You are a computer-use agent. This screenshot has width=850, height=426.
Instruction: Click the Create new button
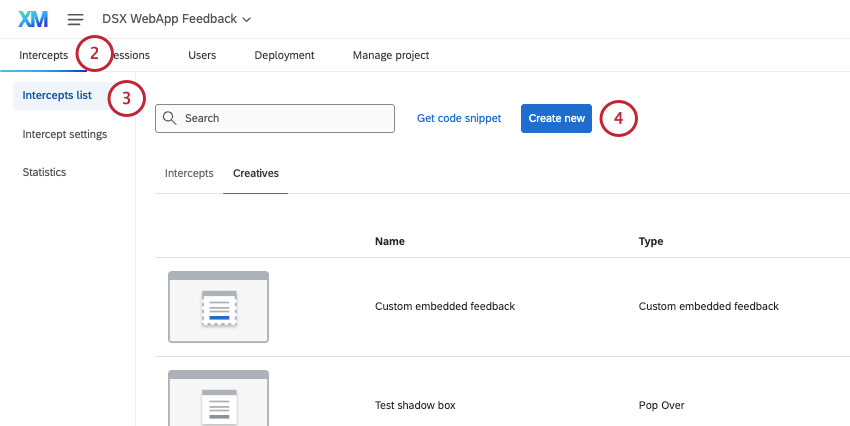[556, 118]
